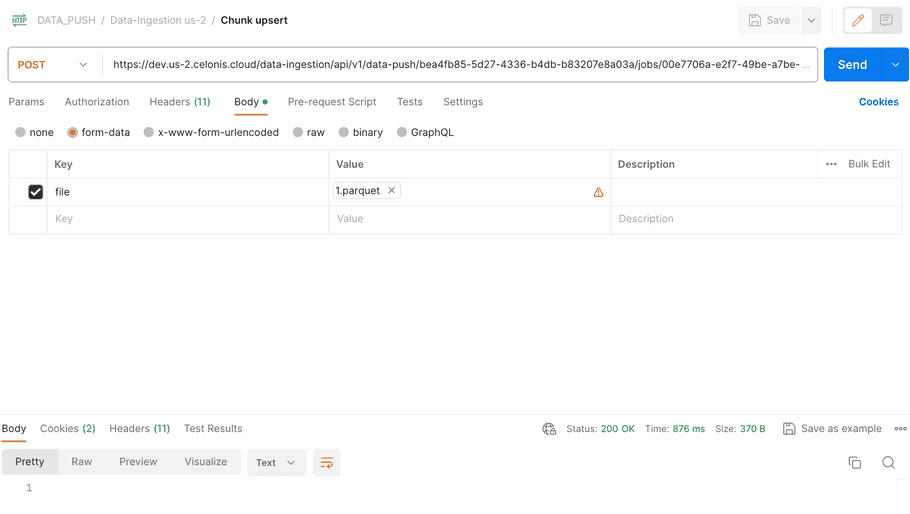This screenshot has width=910, height=514.
Task: Click the pencil edit icon
Action: (x=857, y=20)
